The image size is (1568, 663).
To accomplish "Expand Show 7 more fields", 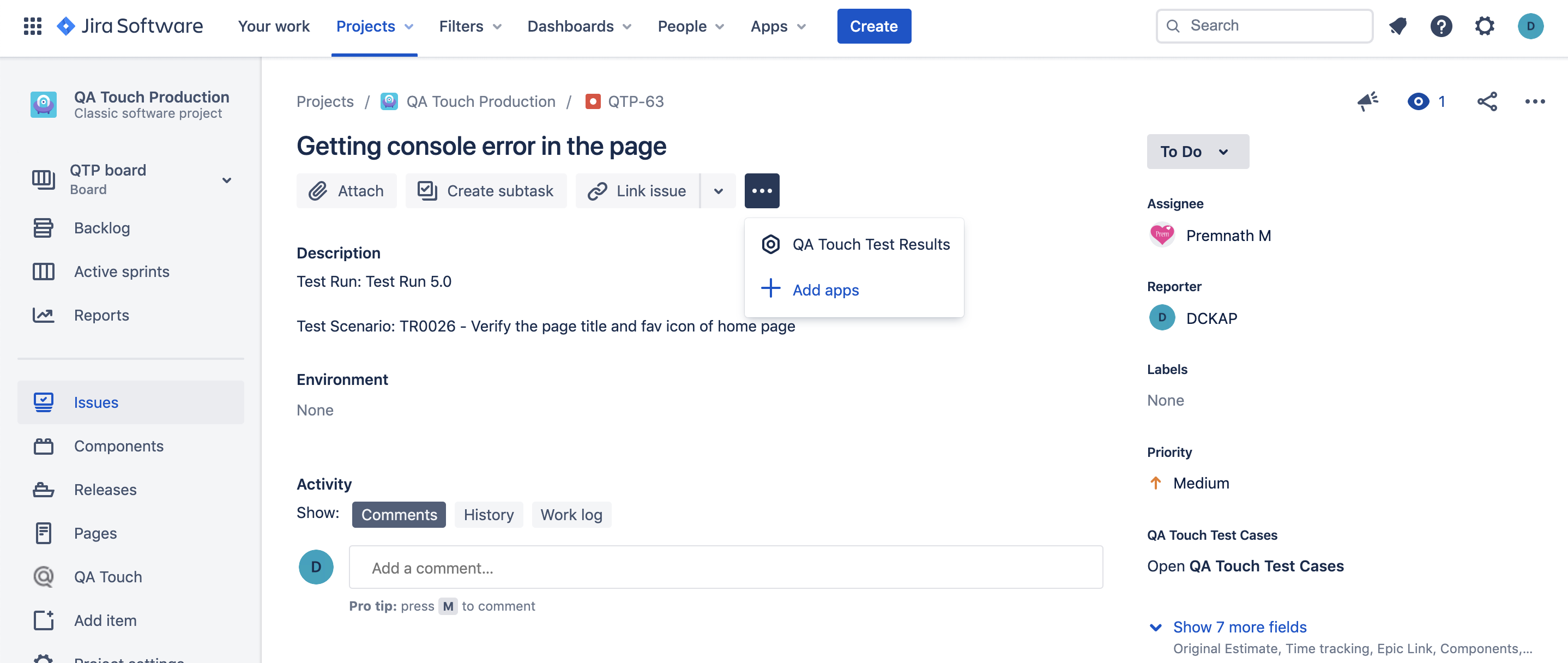I will pos(1239,626).
